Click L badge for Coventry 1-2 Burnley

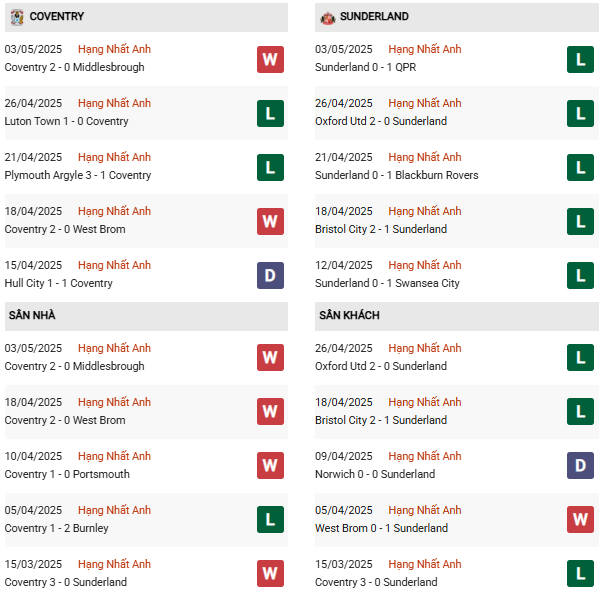tap(270, 520)
